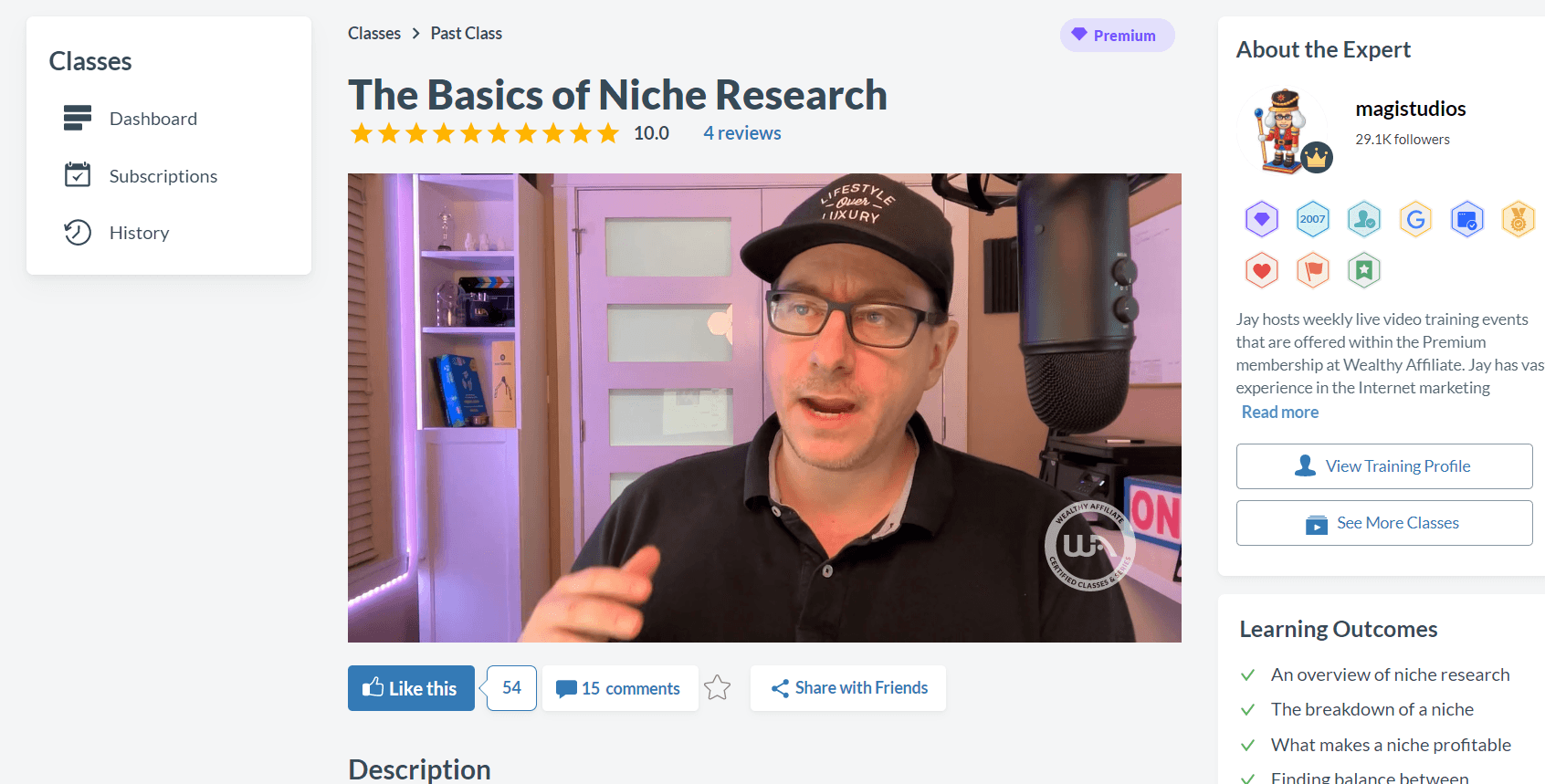The width and height of the screenshot is (1545, 784).
Task: Click 'An overview of niche research' outcome
Action: click(1391, 674)
